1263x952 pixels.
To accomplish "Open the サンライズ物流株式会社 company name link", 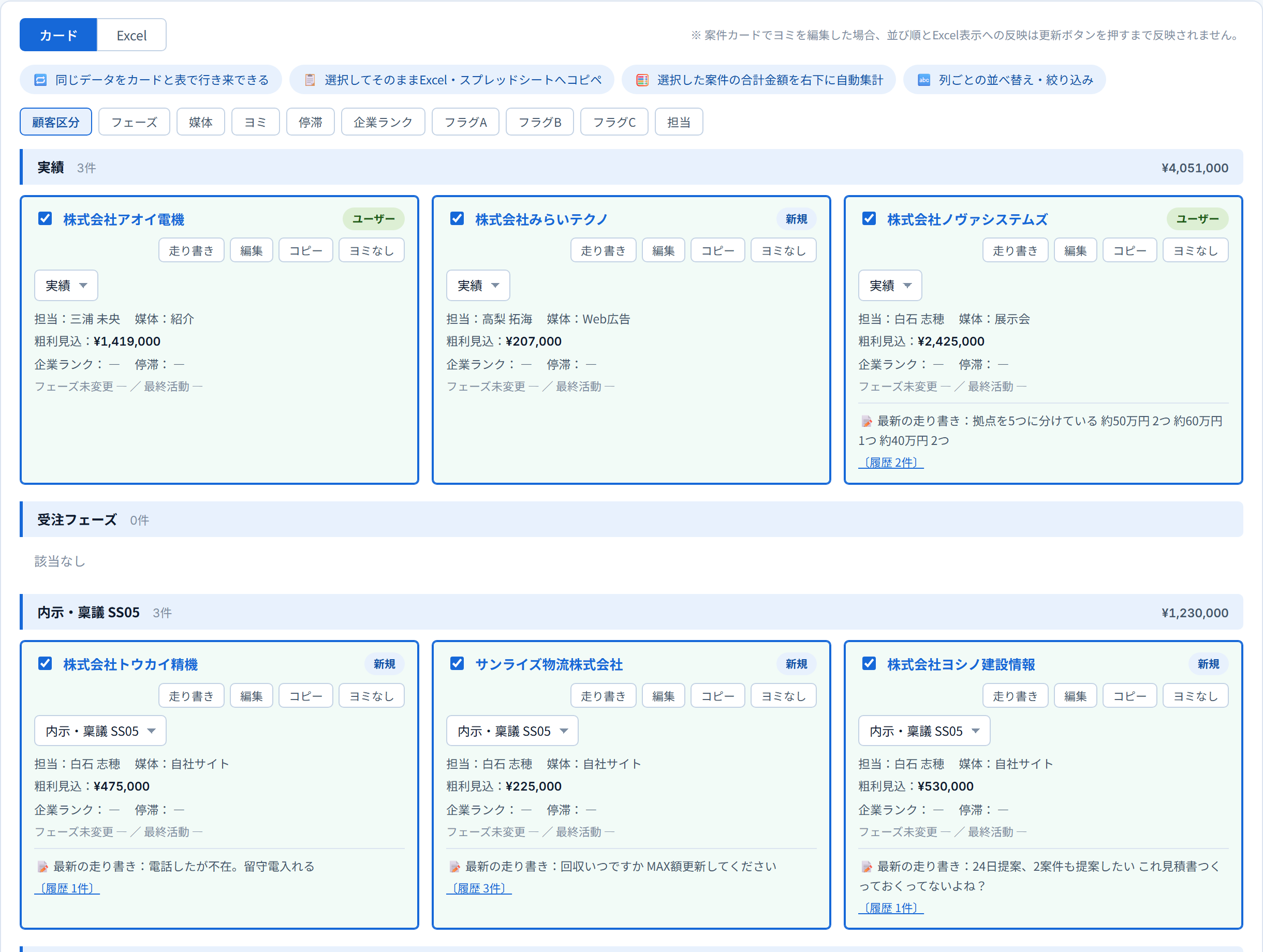I will [549, 664].
